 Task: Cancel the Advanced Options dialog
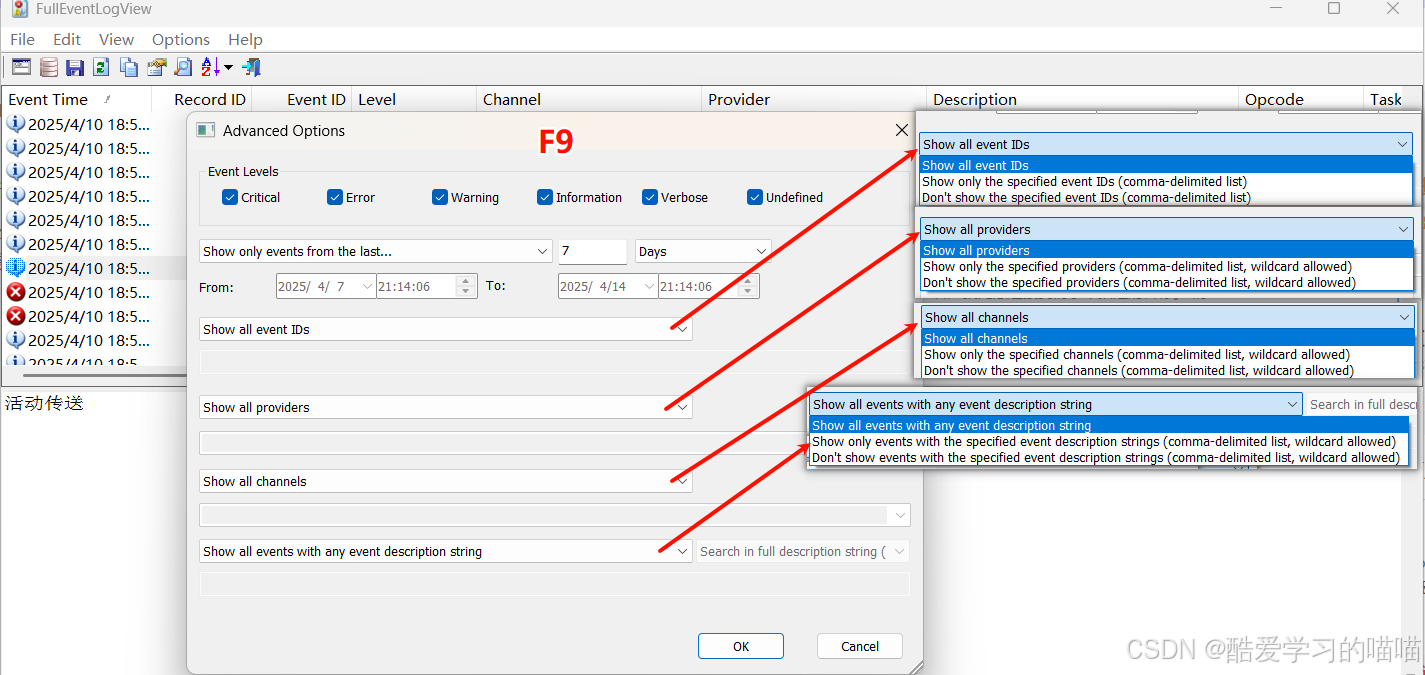pyautogui.click(x=859, y=646)
